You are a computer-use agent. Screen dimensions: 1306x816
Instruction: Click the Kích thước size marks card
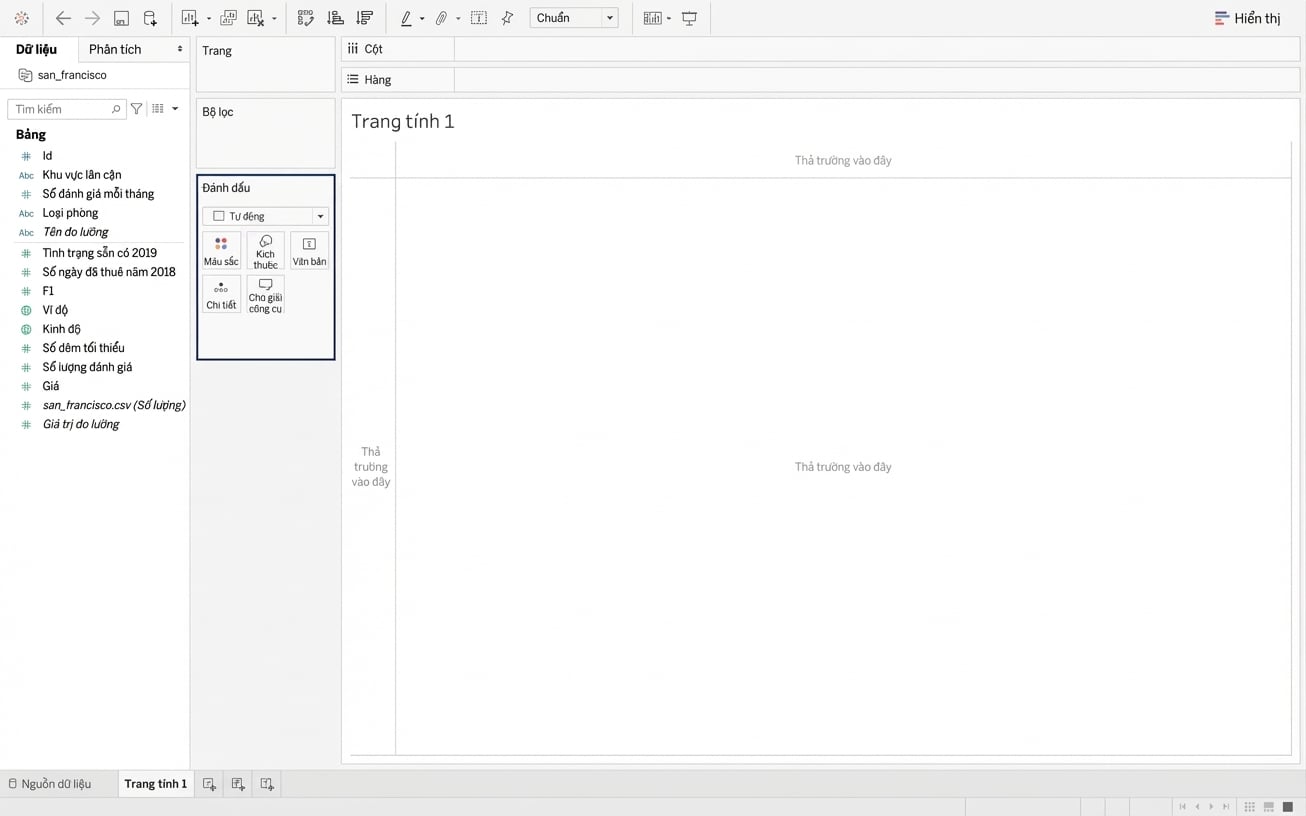[265, 251]
